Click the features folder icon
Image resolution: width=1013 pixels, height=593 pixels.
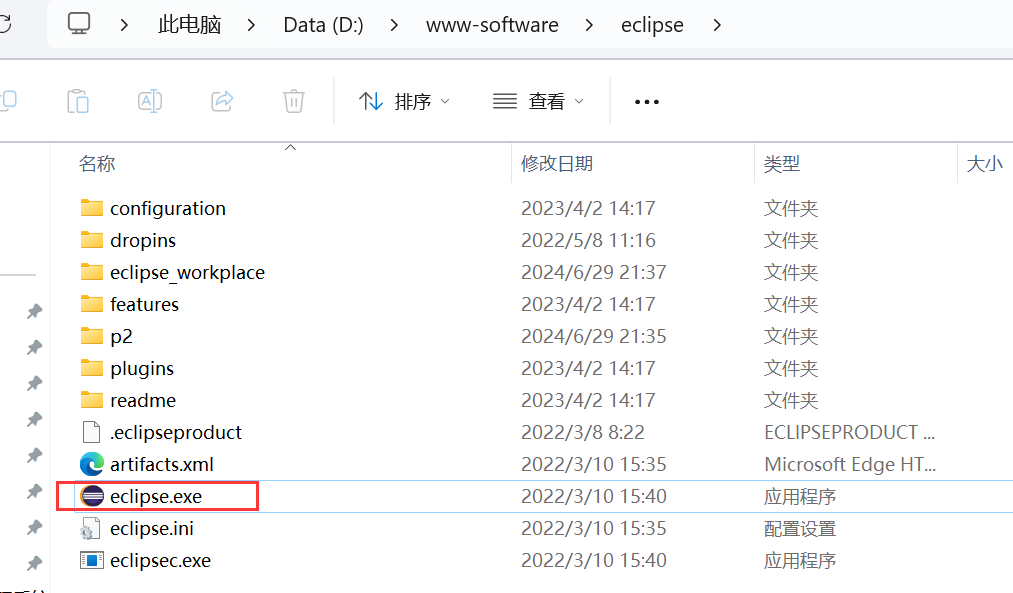click(92, 304)
